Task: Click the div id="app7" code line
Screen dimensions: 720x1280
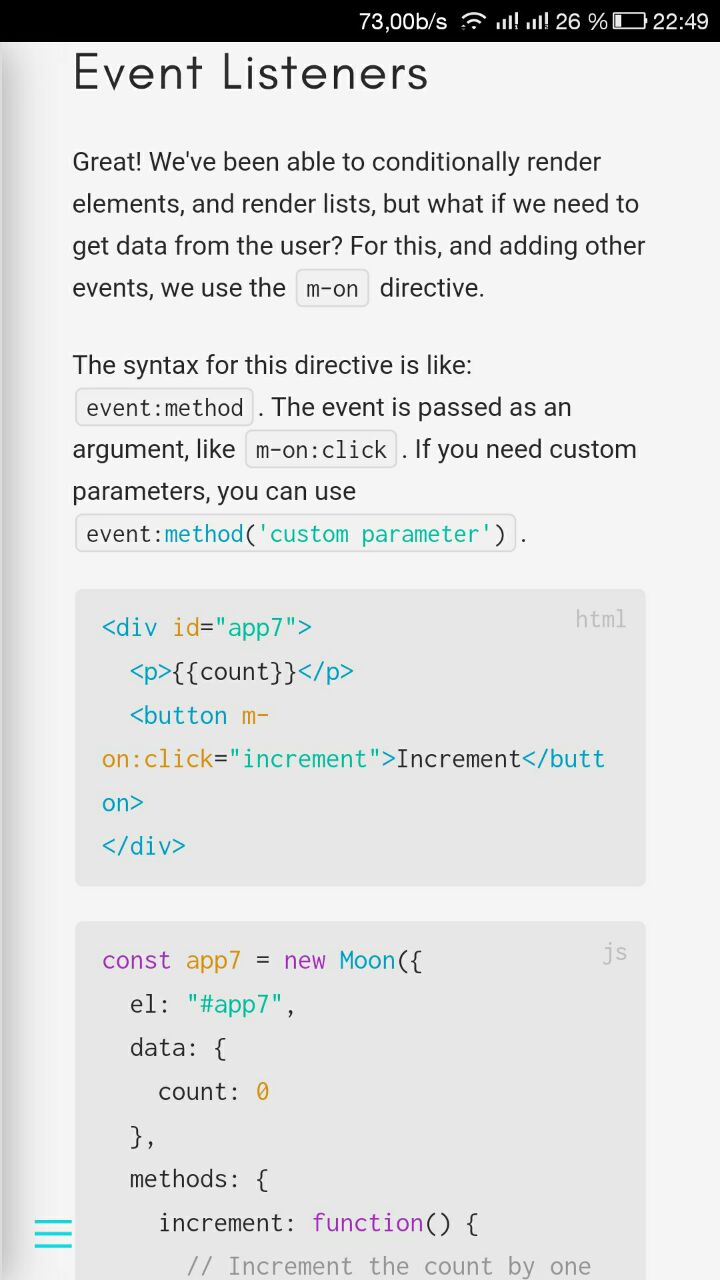Action: click(206, 628)
